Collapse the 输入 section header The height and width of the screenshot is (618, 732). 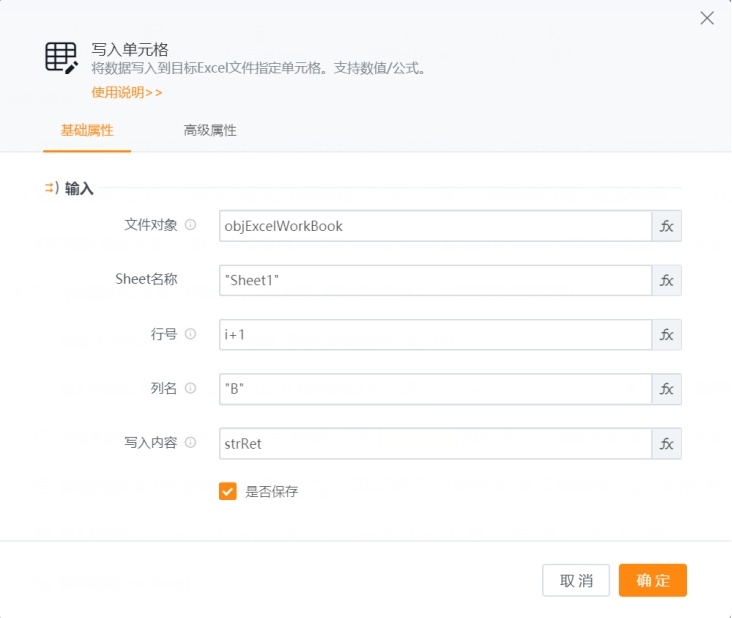click(x=69, y=188)
